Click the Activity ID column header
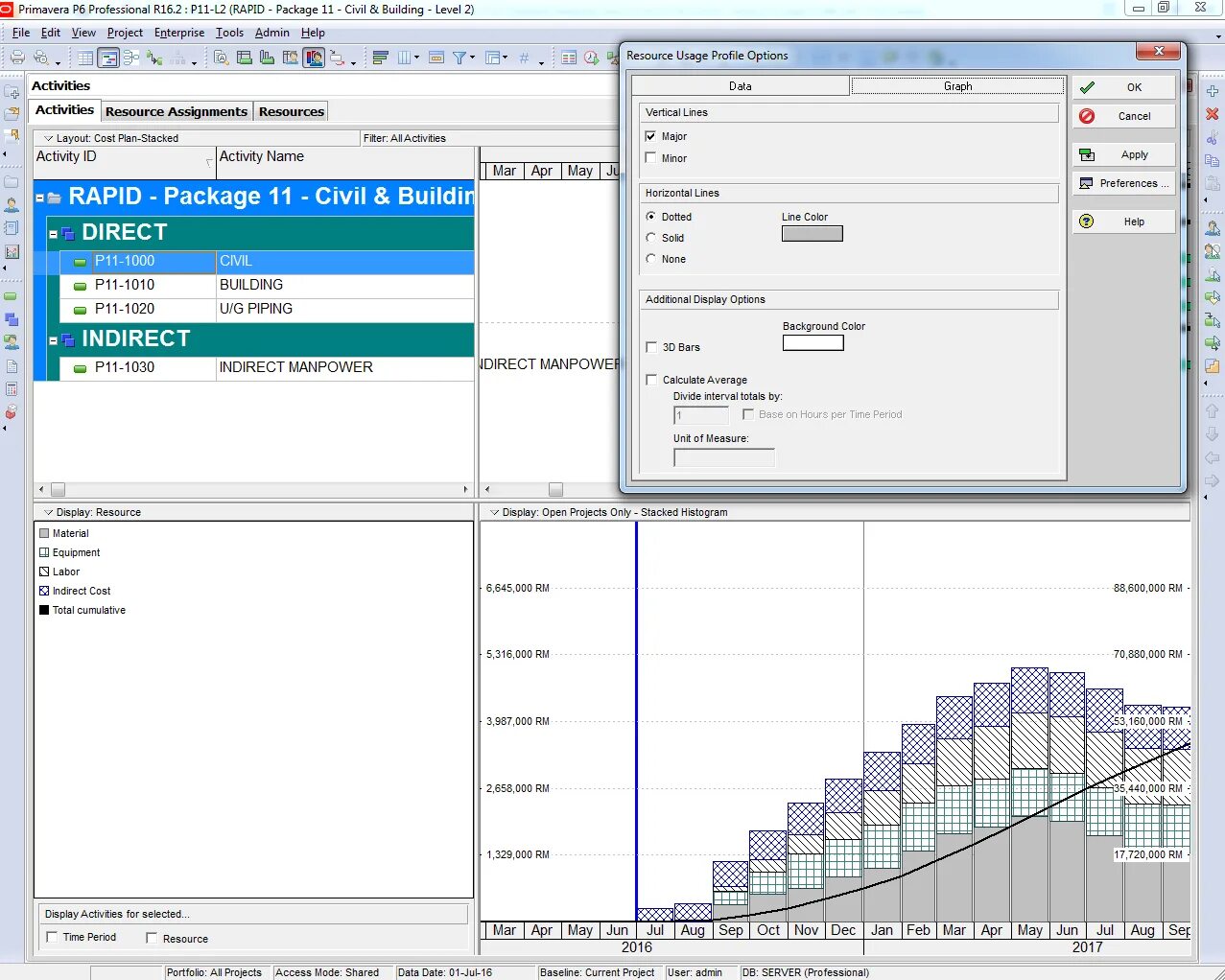 tap(125, 162)
